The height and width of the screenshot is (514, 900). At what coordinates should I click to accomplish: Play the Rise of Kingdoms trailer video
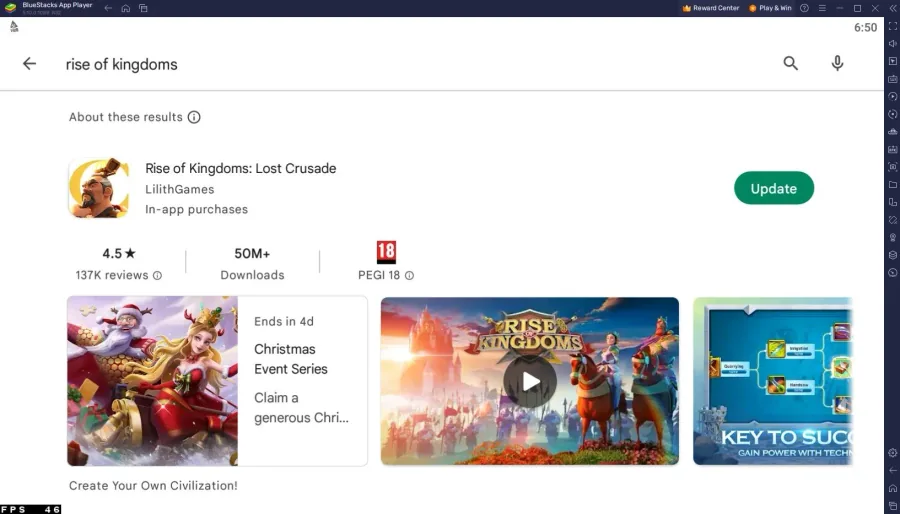click(530, 381)
